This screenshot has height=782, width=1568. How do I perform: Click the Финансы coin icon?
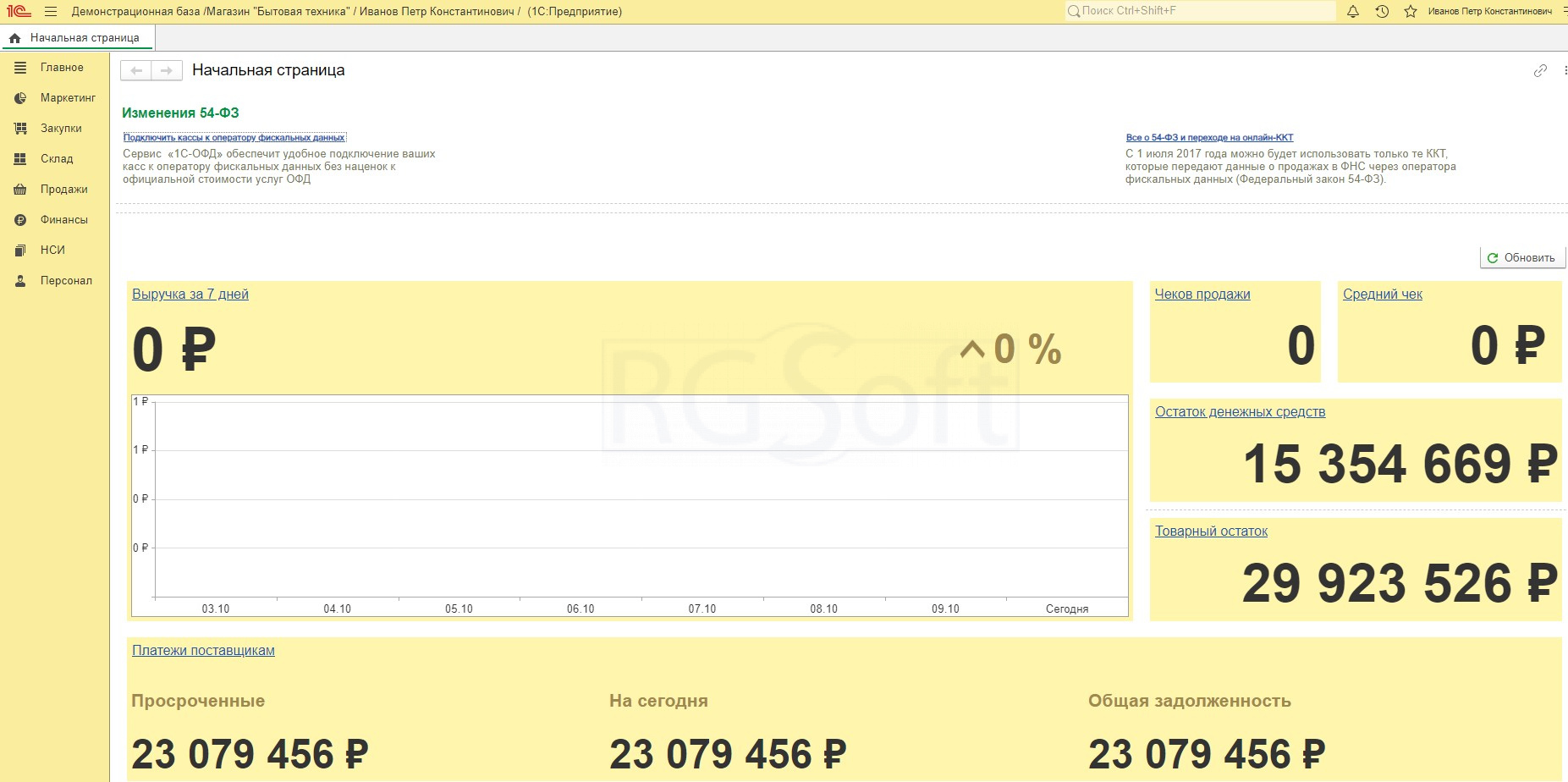coord(20,220)
